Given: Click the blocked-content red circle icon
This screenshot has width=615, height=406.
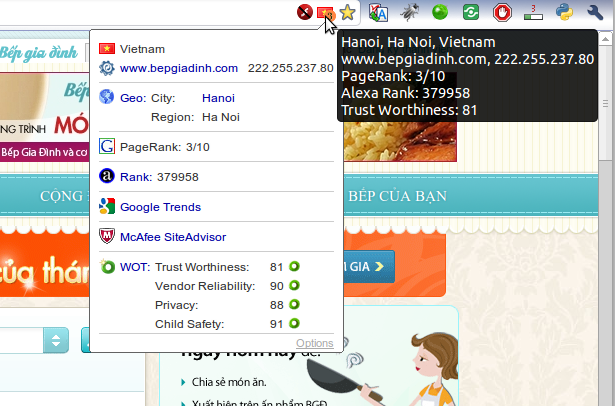Looking at the screenshot, I should coord(305,12).
